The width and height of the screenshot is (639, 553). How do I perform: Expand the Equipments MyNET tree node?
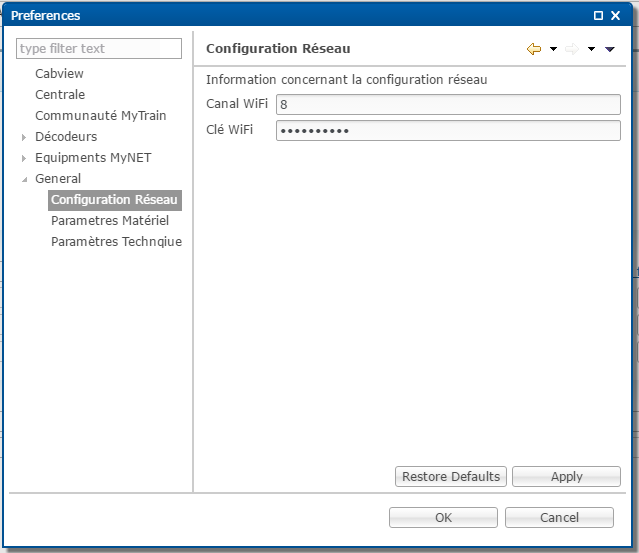point(24,158)
